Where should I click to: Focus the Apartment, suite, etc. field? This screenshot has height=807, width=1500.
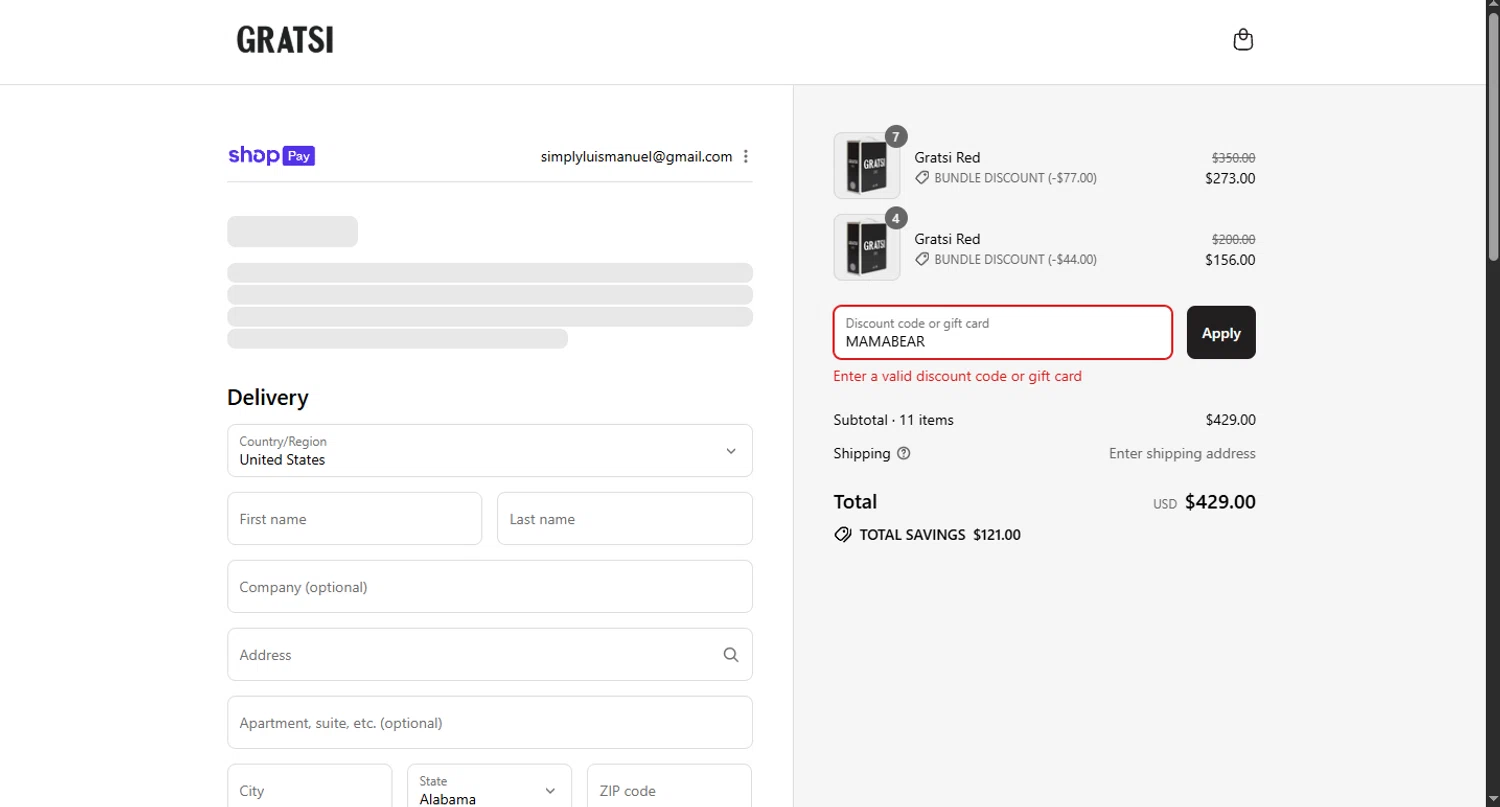point(490,723)
